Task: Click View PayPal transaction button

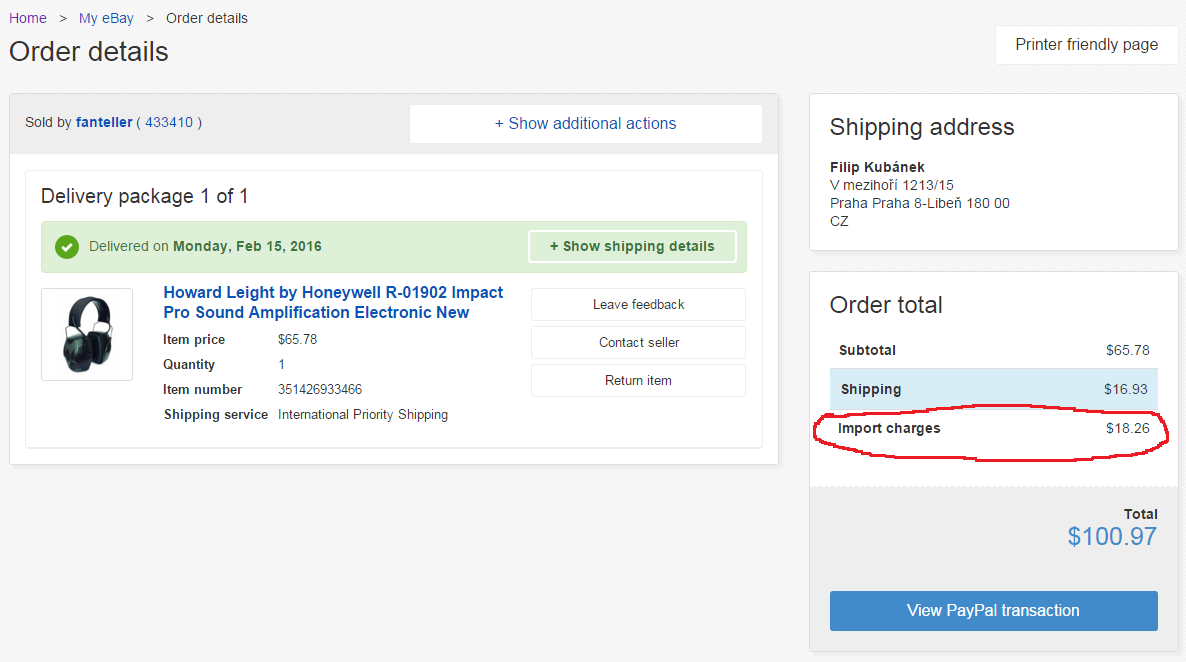Action: [x=993, y=611]
